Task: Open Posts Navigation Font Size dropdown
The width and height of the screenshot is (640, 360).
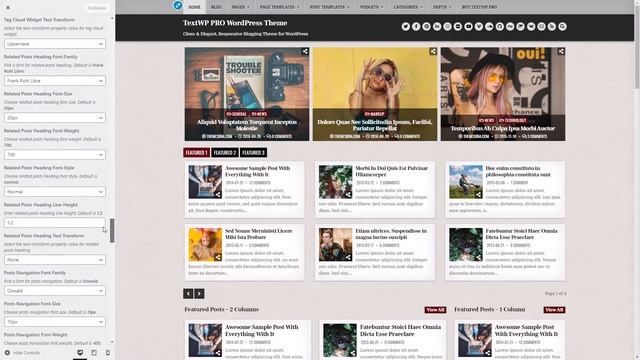Action: coord(55,322)
